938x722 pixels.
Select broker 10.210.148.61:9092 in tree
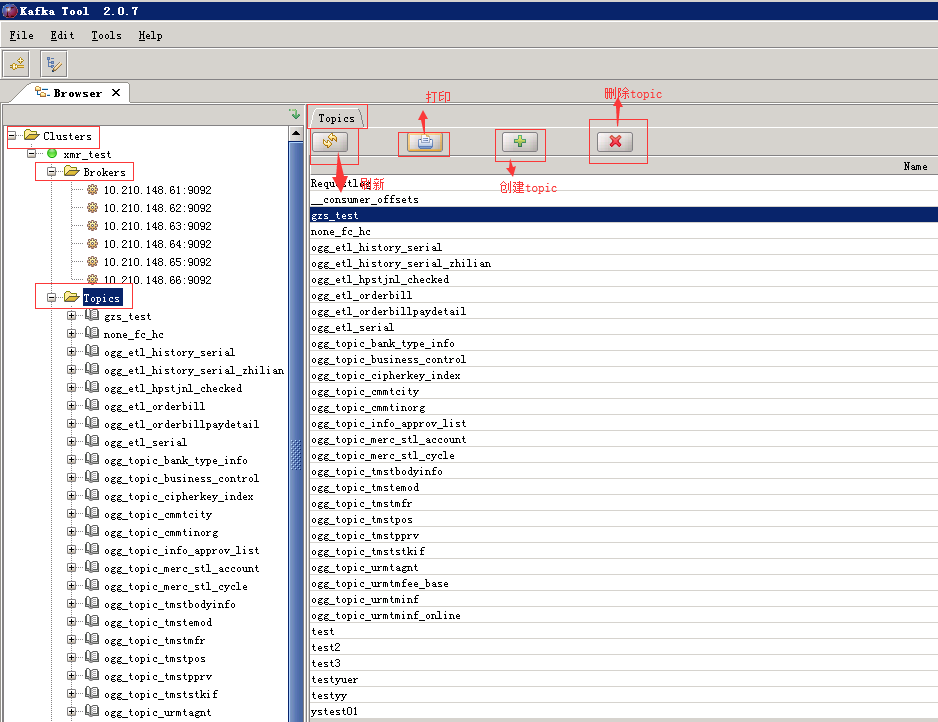(x=157, y=190)
